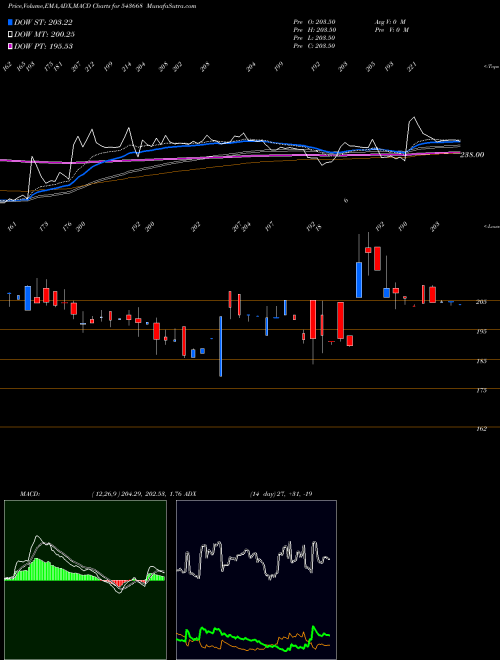500x660 pixels.
Task: Click the MACD (12,26,9) parameter values text
Action: pyautogui.click(x=137, y=494)
